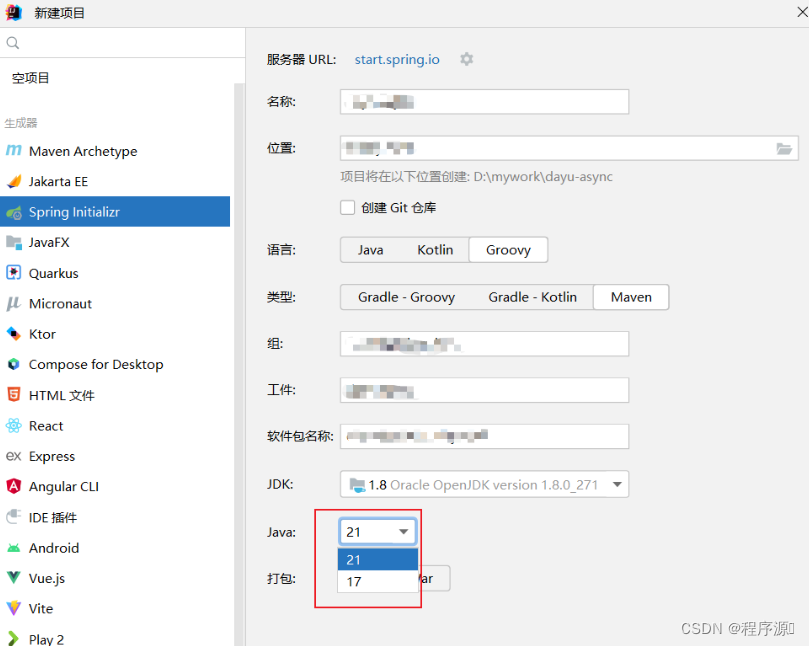Select Compose for Desktop generator
809x646 pixels.
click(x=115, y=364)
